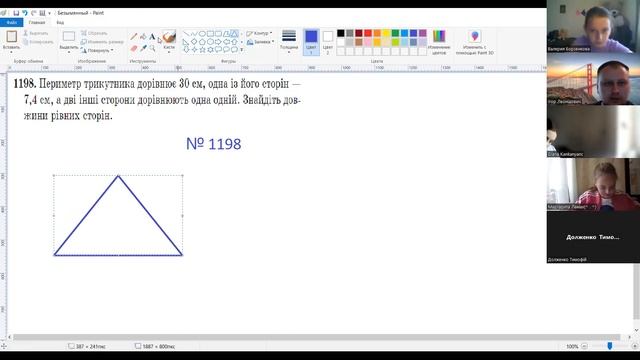Click the Copy (Копировать) button

(38, 42)
